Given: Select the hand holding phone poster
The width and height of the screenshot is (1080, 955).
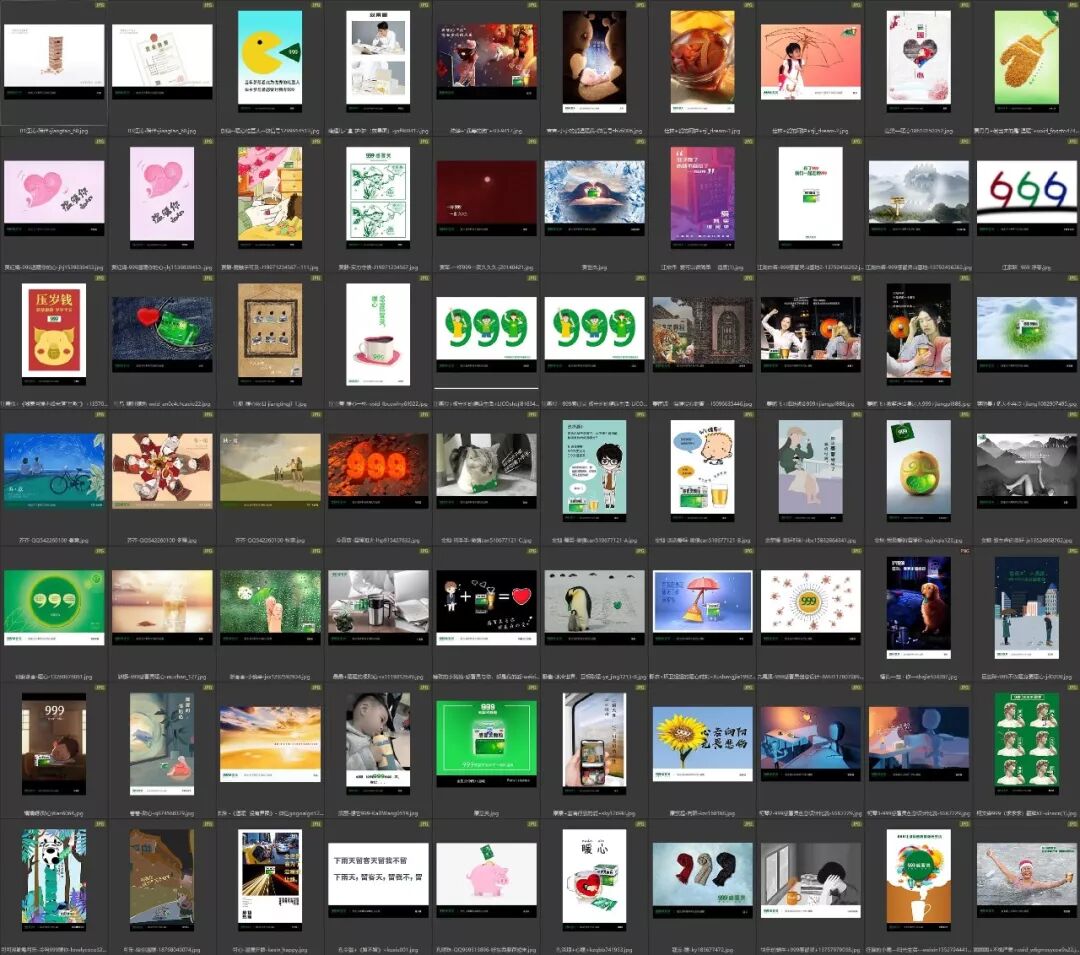Looking at the screenshot, I should 594,744.
